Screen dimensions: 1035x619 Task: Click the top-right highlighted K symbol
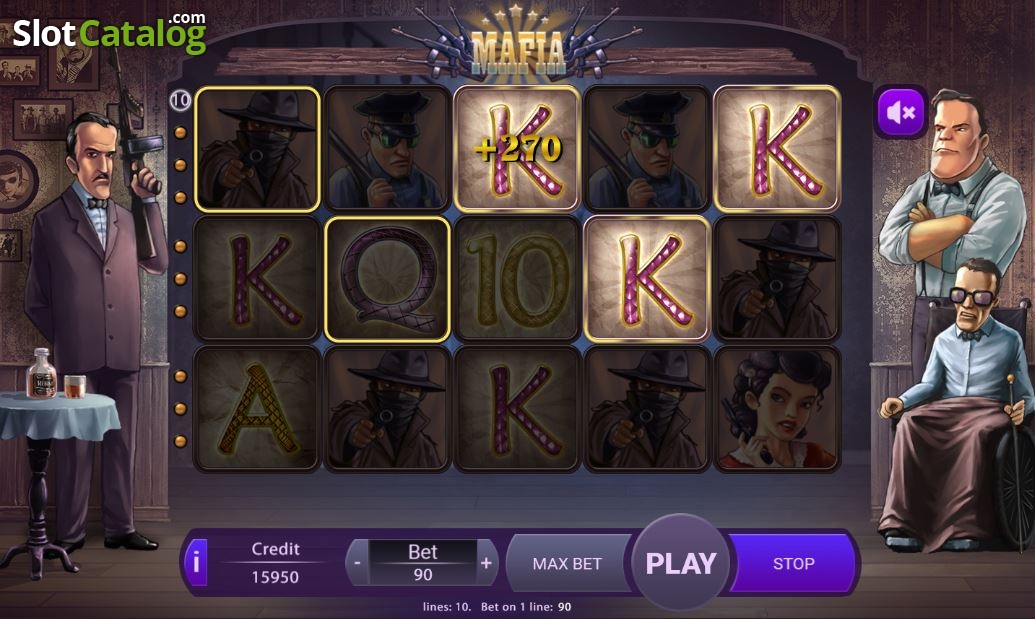coord(777,148)
